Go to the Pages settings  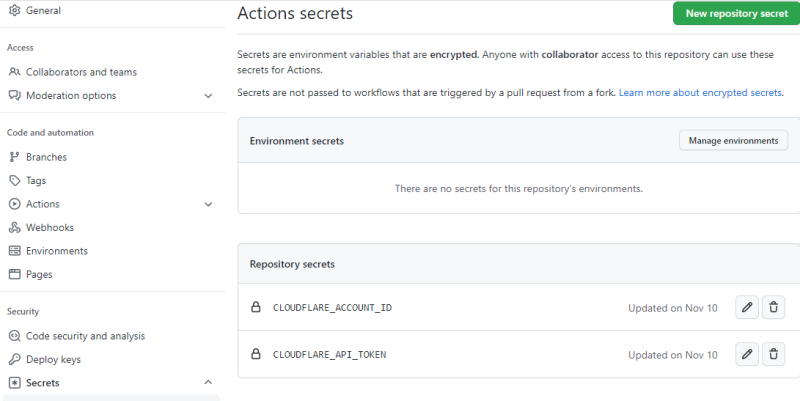(39, 274)
